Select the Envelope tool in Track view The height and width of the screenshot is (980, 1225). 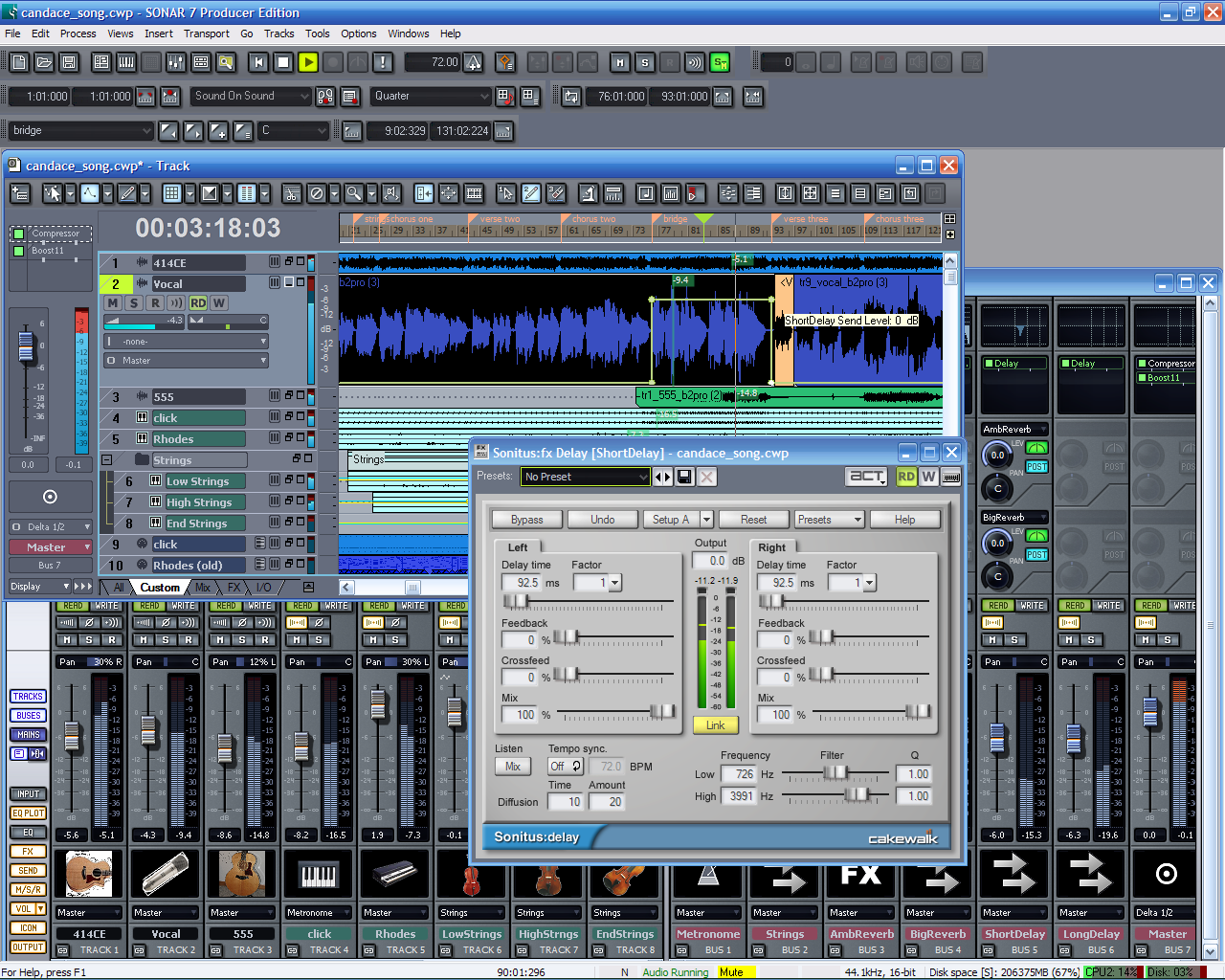pos(89,193)
